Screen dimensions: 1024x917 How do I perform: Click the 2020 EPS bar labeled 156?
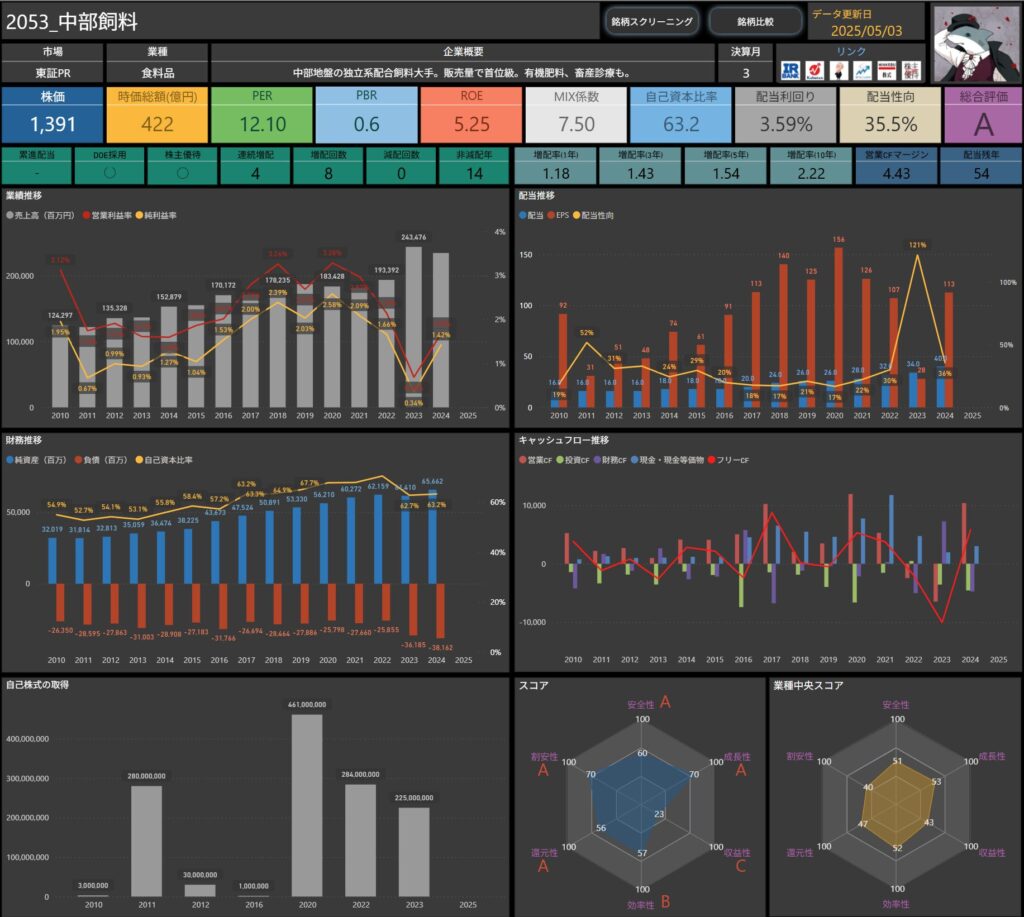point(839,327)
